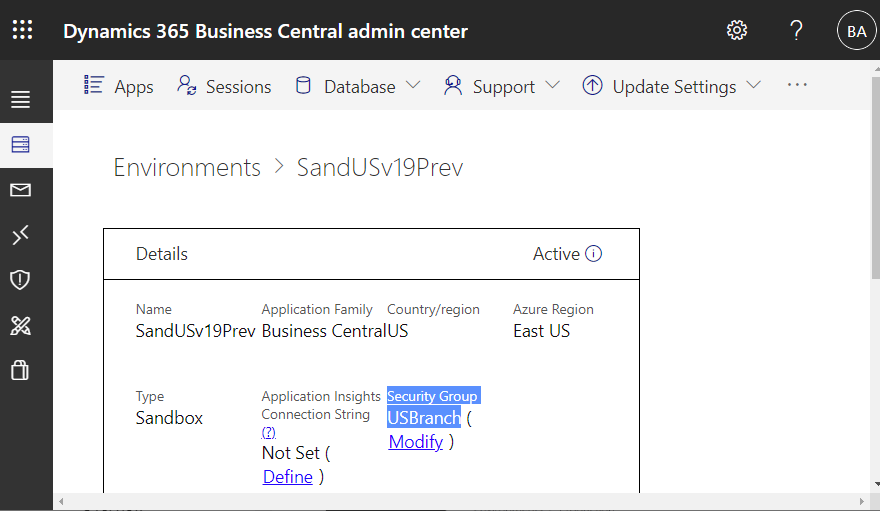Open the Update Settings menu label
880x511 pixels.
click(x=674, y=87)
